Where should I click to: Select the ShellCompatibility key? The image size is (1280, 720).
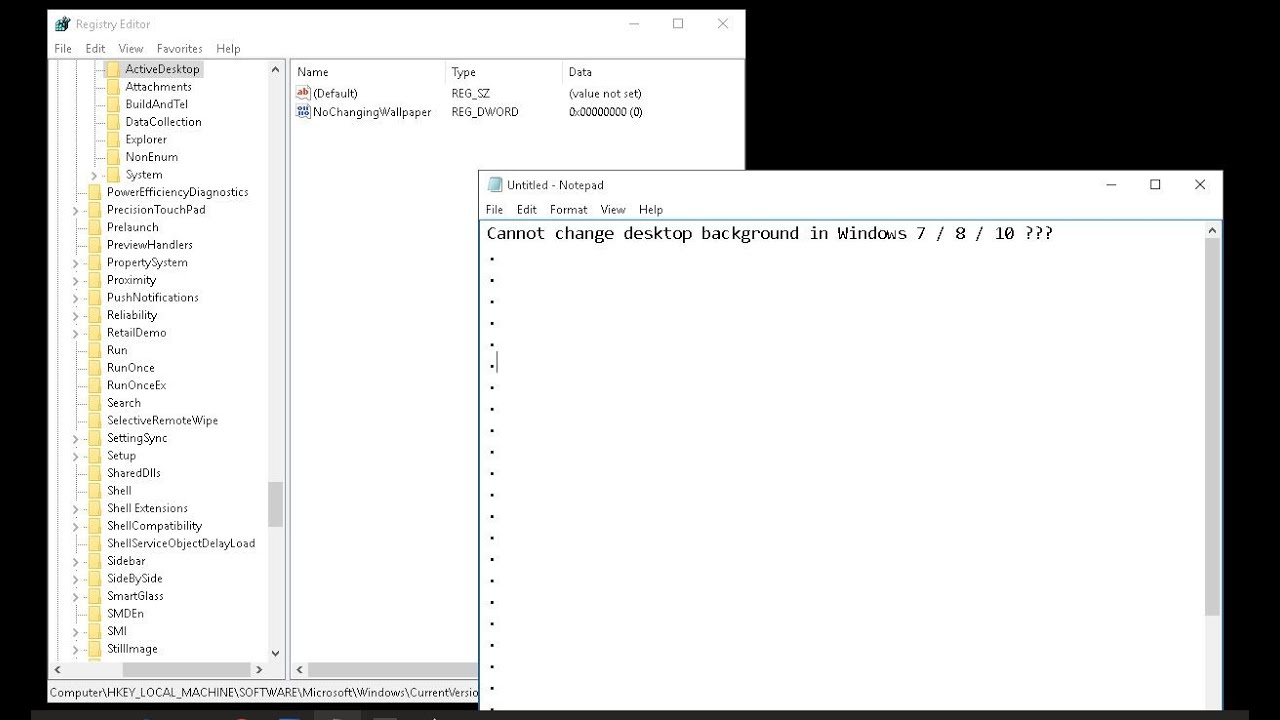pos(154,526)
